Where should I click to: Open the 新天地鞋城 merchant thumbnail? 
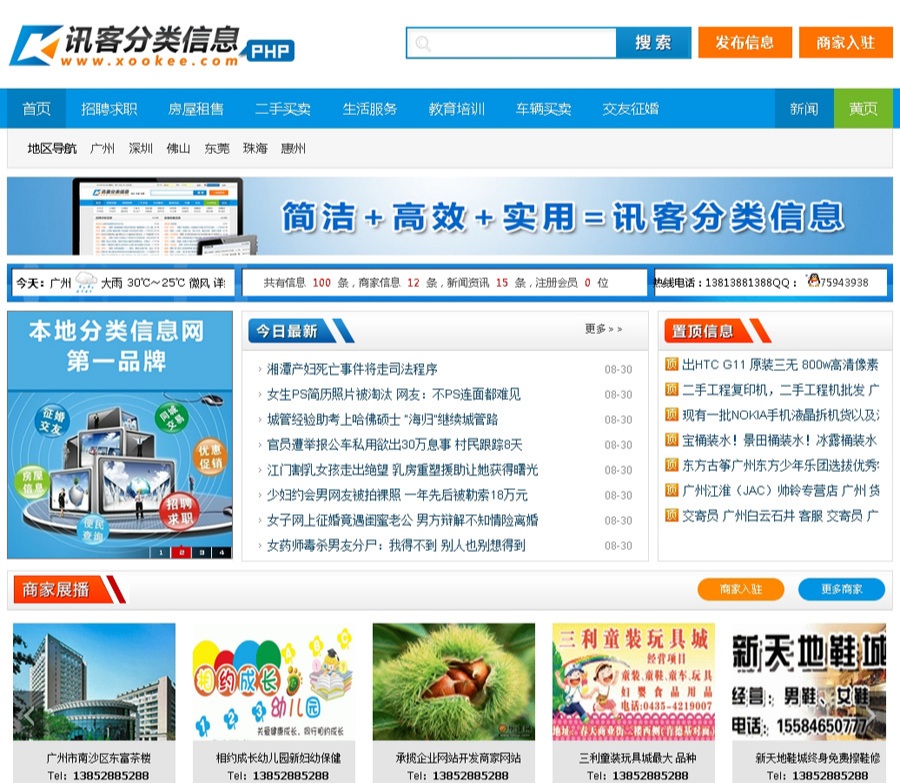[x=808, y=682]
